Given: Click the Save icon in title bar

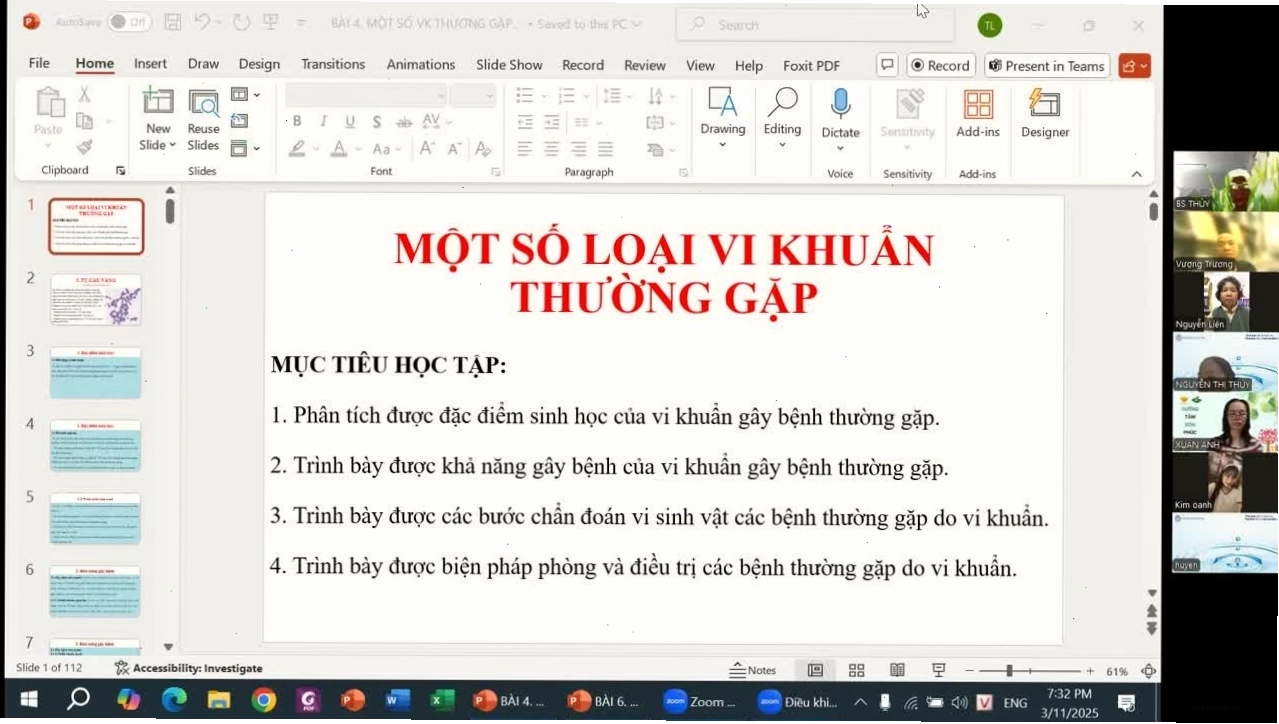Looking at the screenshot, I should point(172,22).
